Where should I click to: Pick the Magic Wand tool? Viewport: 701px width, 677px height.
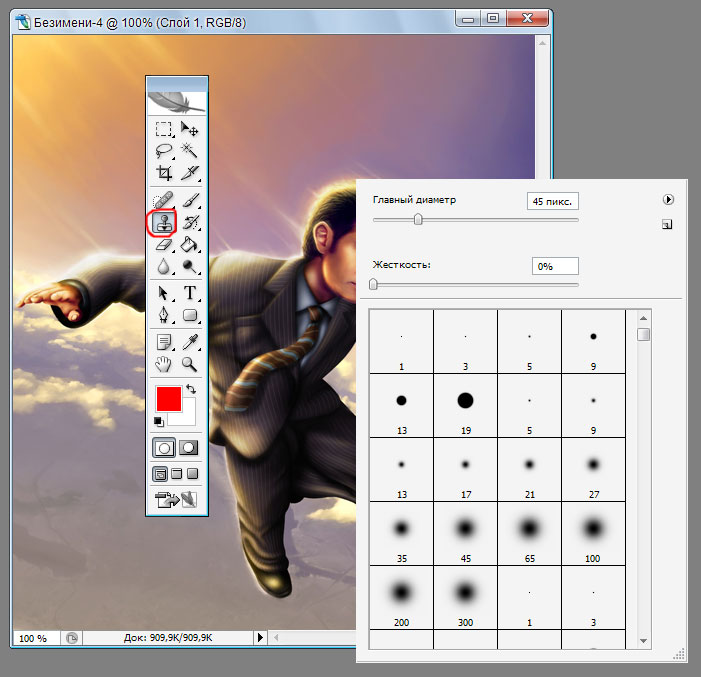tap(190, 151)
